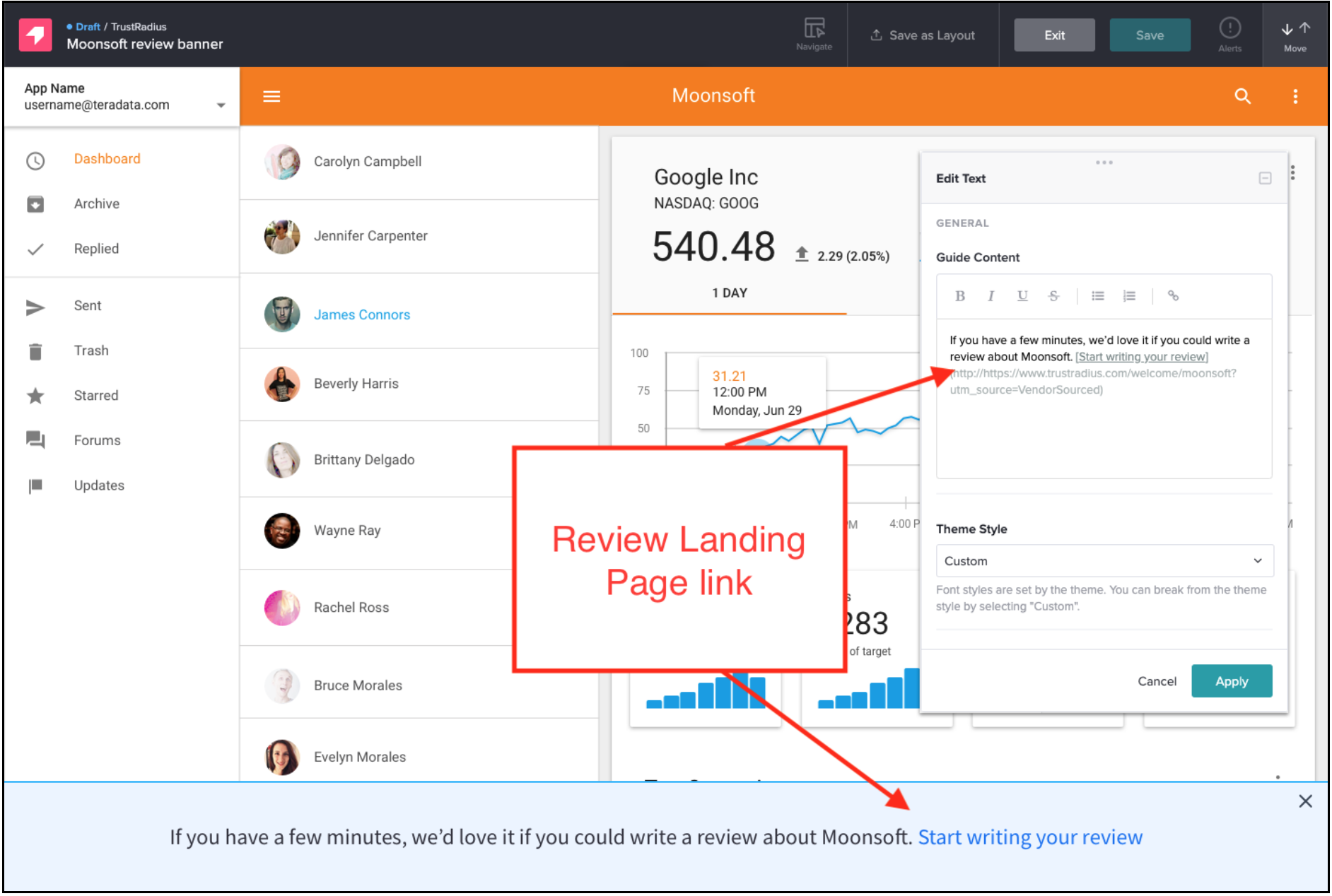Select Dashboard in the sidebar
Viewport: 1332px width, 896px height.
[107, 159]
